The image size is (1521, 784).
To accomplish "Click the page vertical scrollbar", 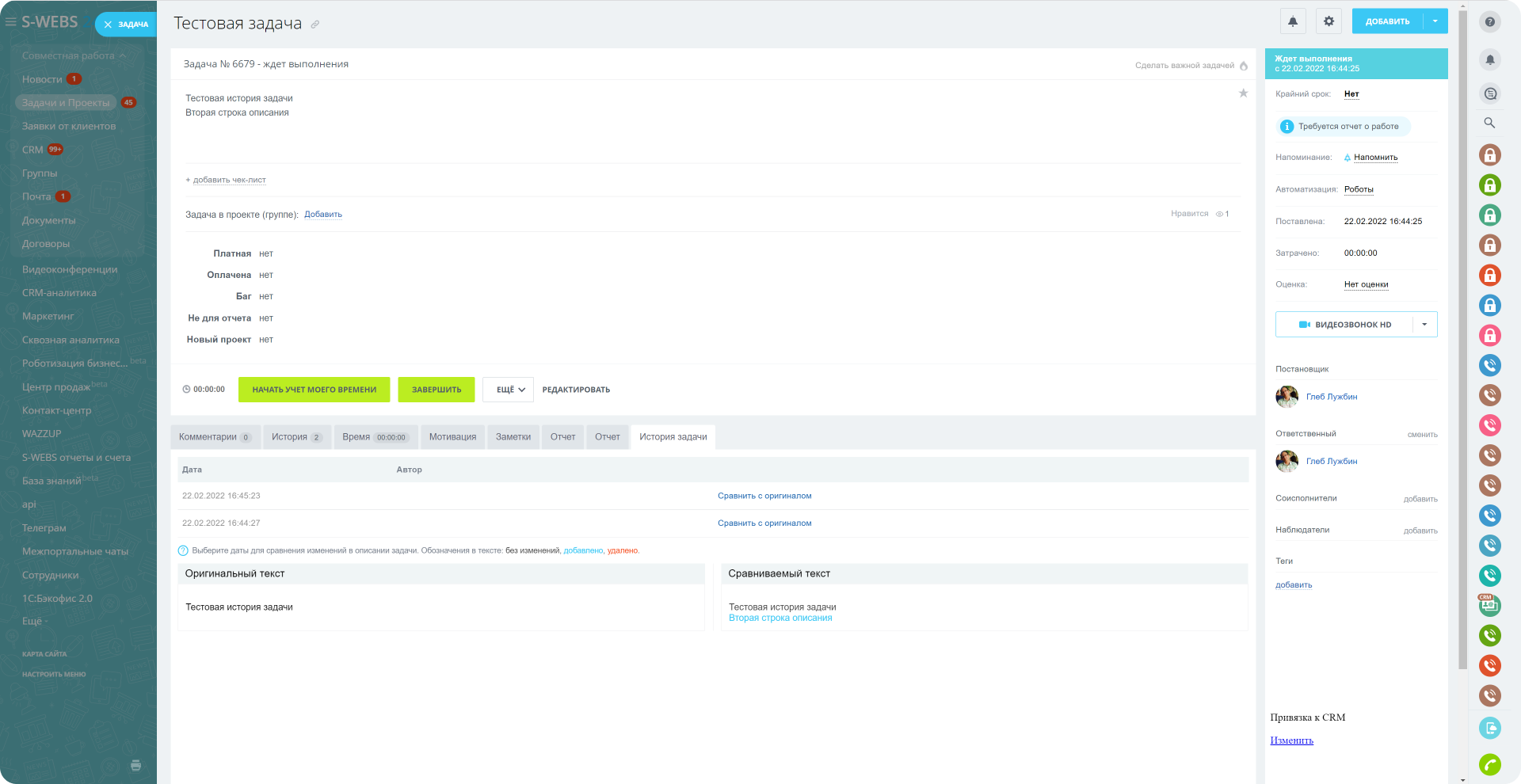I will click(x=1462, y=341).
